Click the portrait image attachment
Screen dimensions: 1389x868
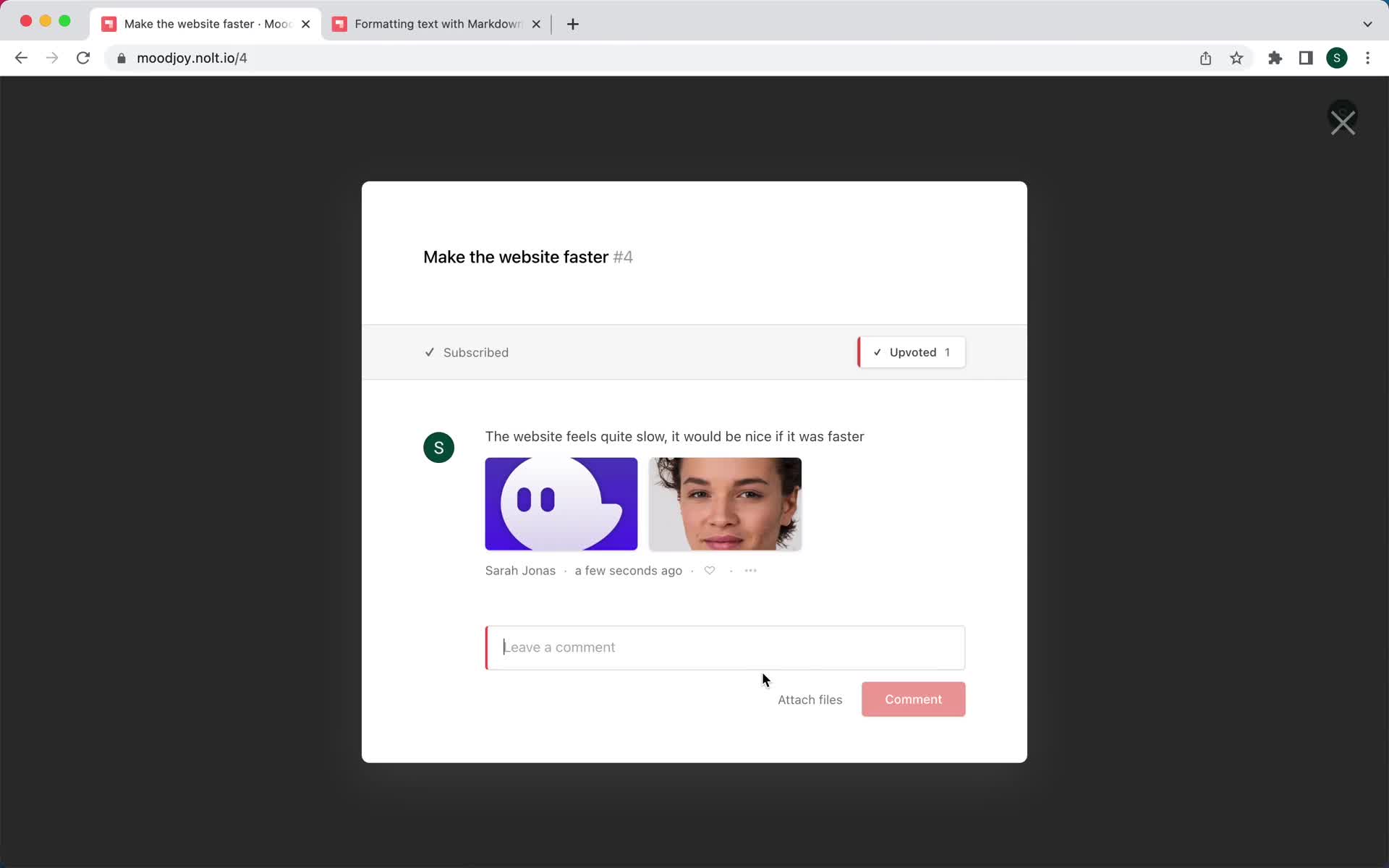coord(726,504)
